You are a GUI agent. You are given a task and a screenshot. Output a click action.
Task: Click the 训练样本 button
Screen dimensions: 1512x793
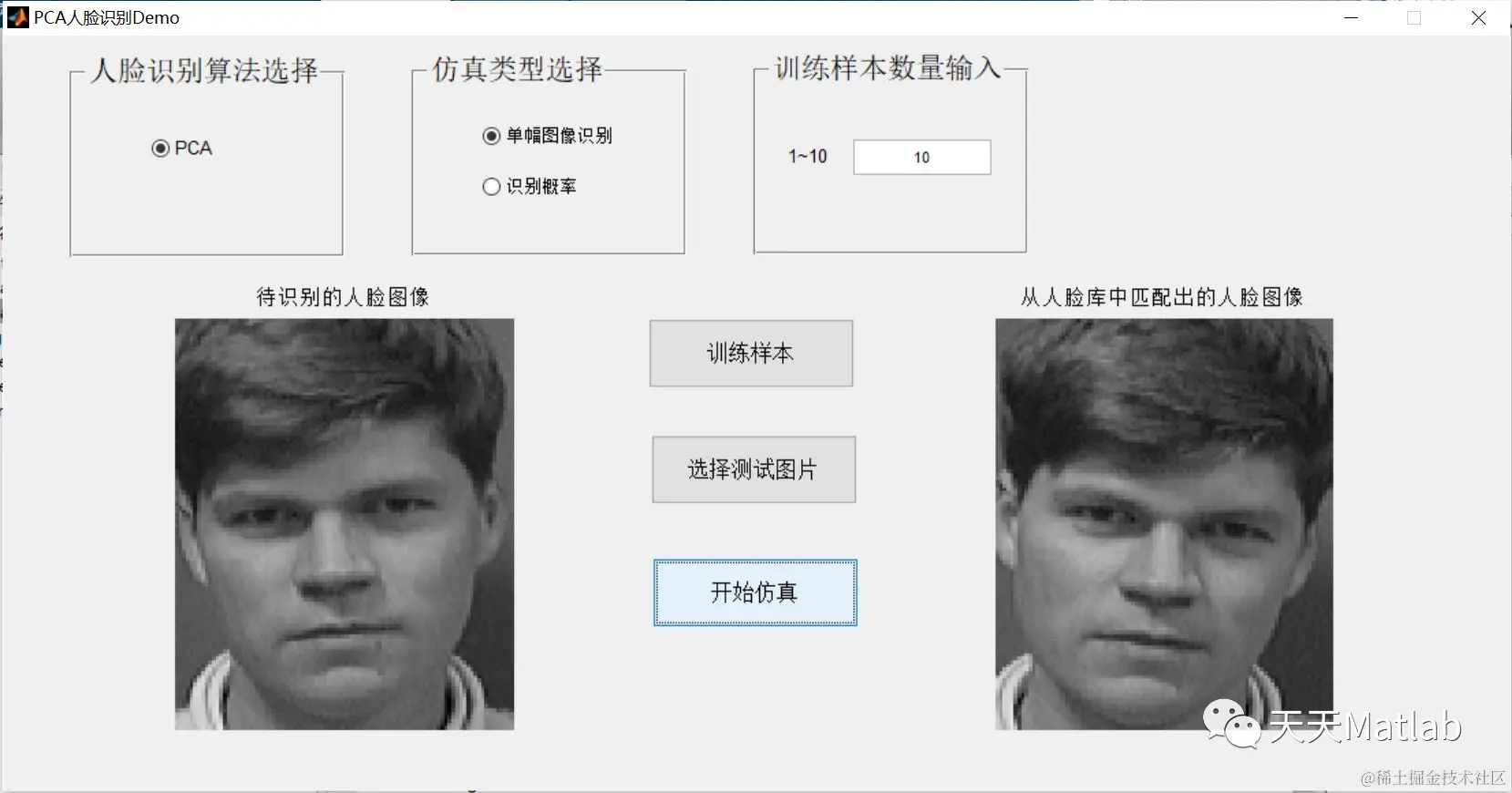pos(751,354)
